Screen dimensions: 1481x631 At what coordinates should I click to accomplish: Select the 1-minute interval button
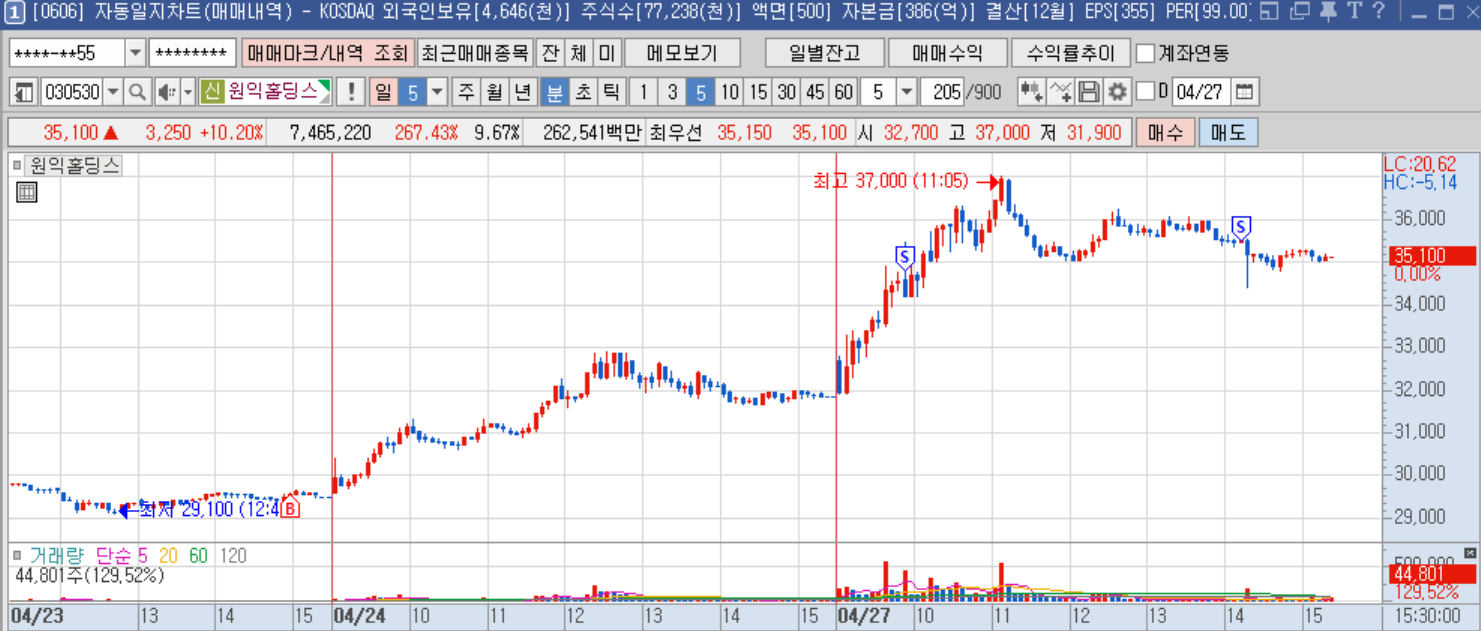[644, 92]
